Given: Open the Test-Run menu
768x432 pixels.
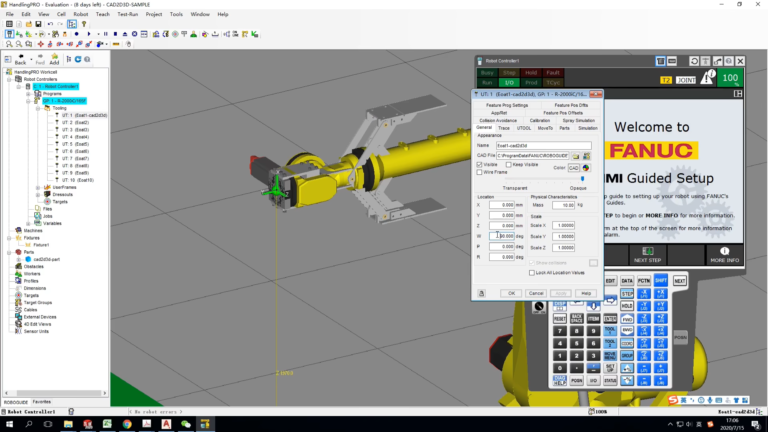Looking at the screenshot, I should pyautogui.click(x=127, y=14).
